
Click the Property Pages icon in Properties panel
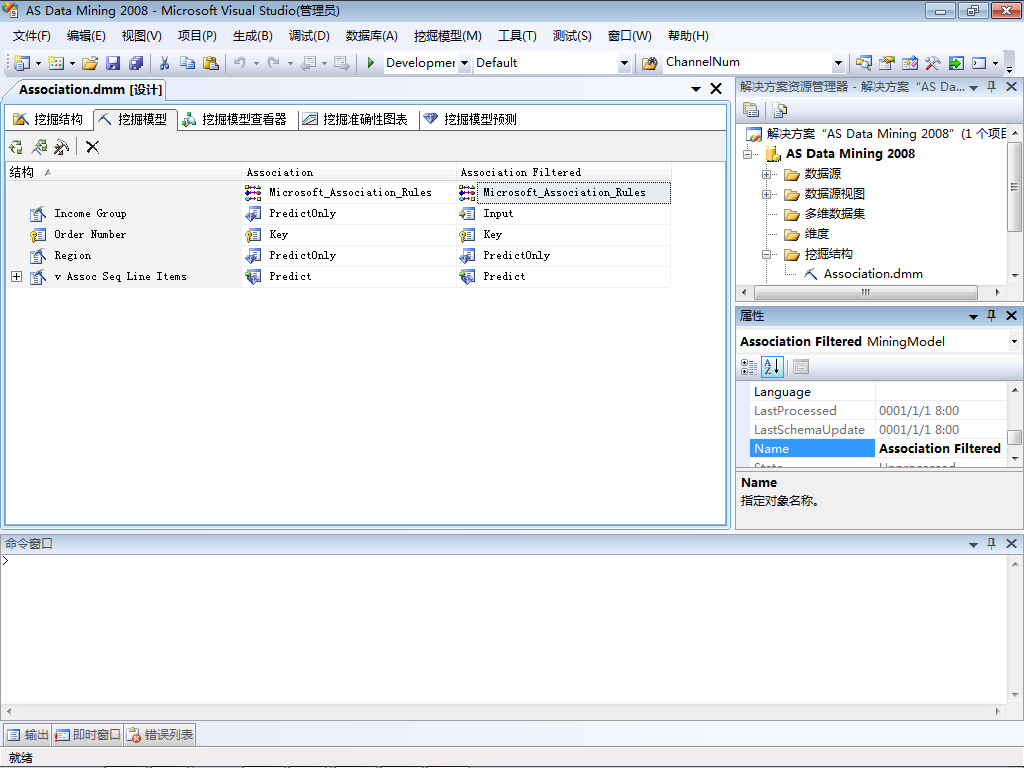[801, 367]
